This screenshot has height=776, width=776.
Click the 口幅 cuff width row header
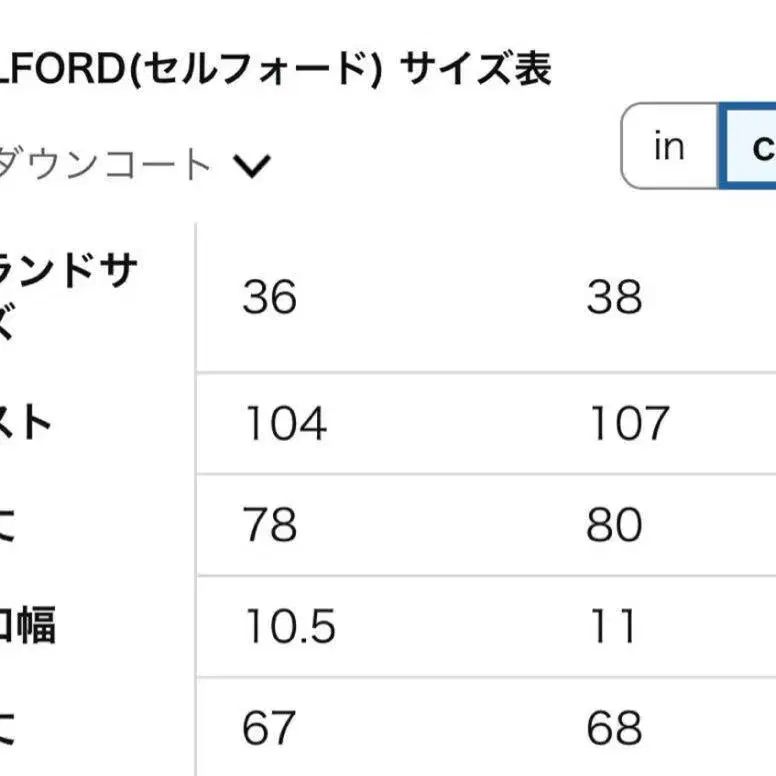tap(28, 627)
